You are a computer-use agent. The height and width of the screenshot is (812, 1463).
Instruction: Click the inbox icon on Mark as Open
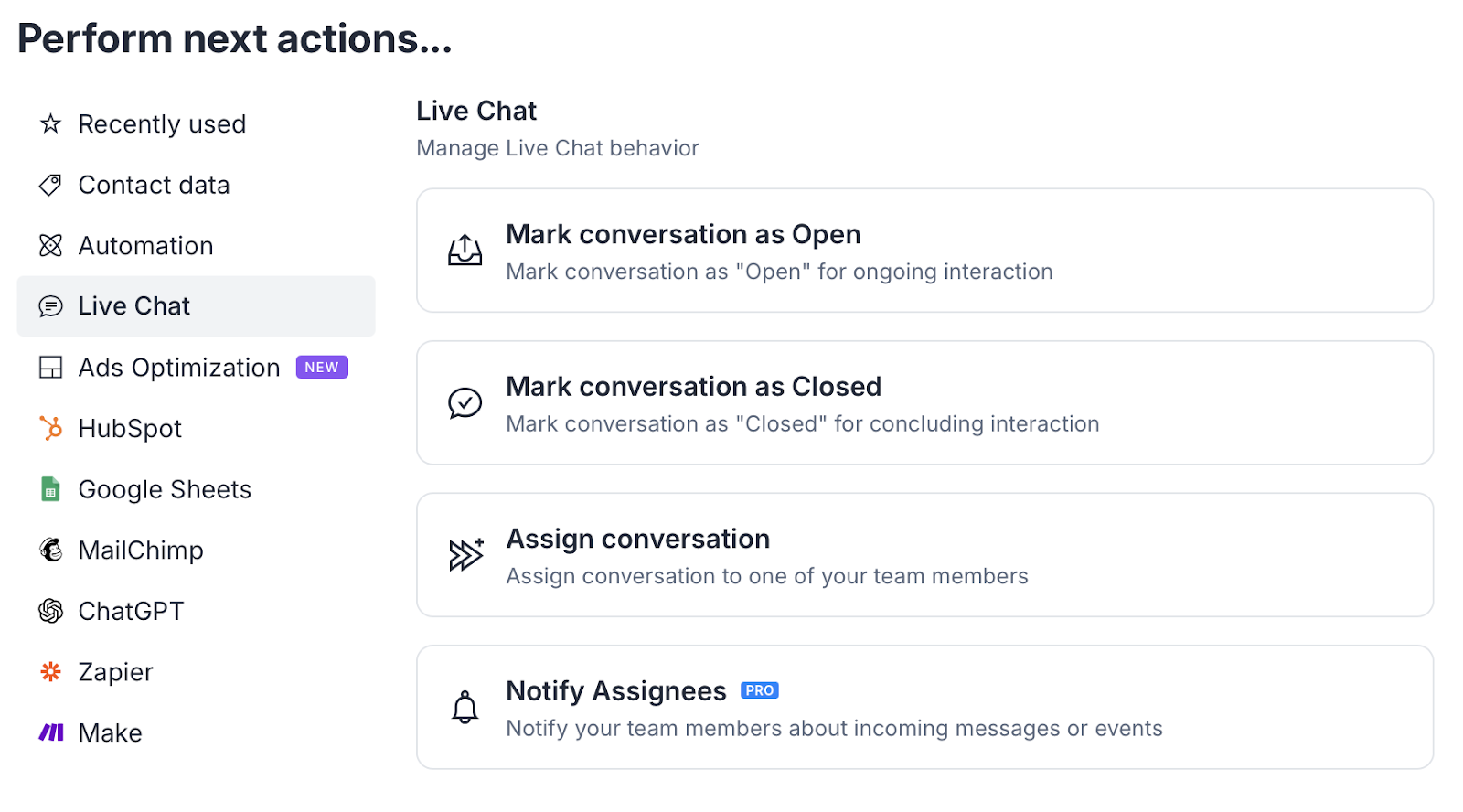[x=465, y=251]
